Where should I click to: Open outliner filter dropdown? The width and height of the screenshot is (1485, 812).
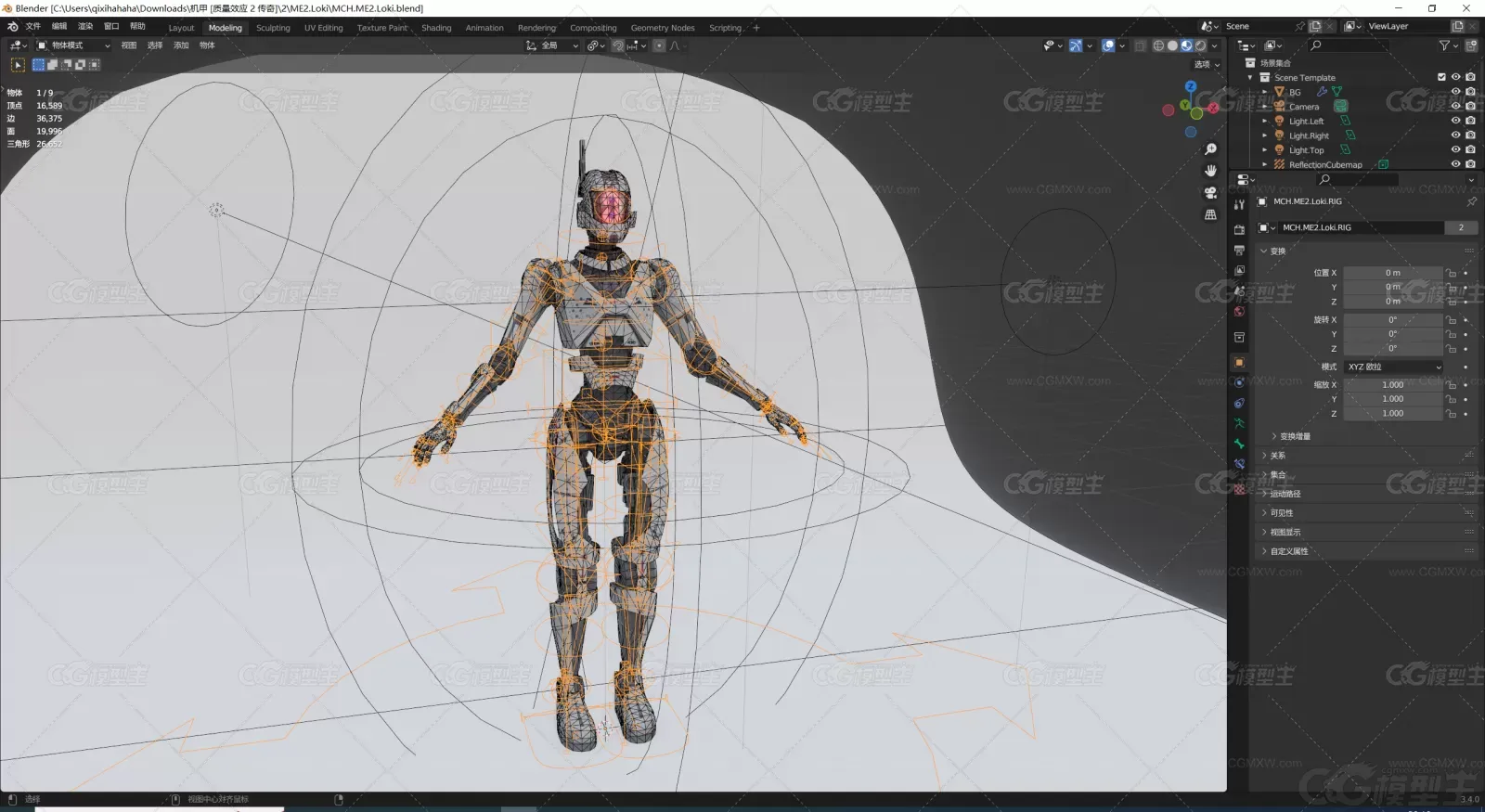click(x=1447, y=45)
